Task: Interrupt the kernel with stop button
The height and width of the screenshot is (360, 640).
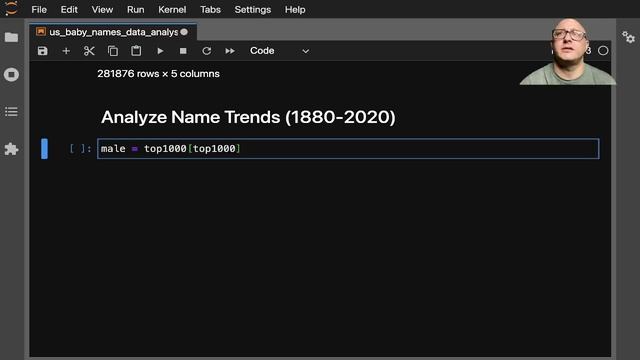Action: click(183, 51)
